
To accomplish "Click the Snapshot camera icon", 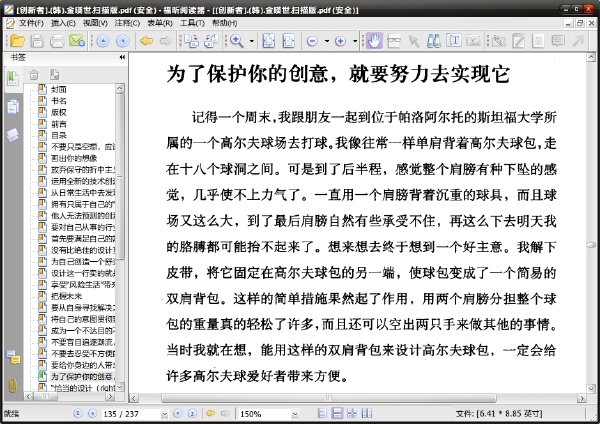I will (x=473, y=41).
